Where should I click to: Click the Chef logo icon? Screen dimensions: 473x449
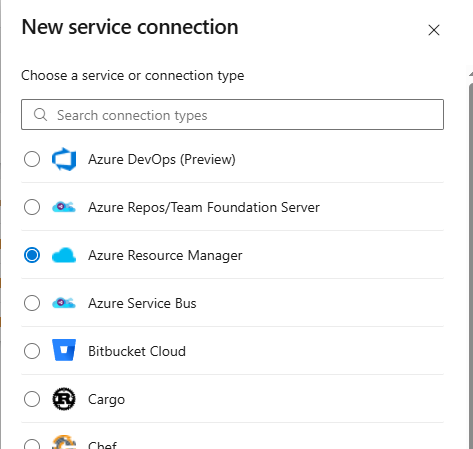[x=64, y=442]
